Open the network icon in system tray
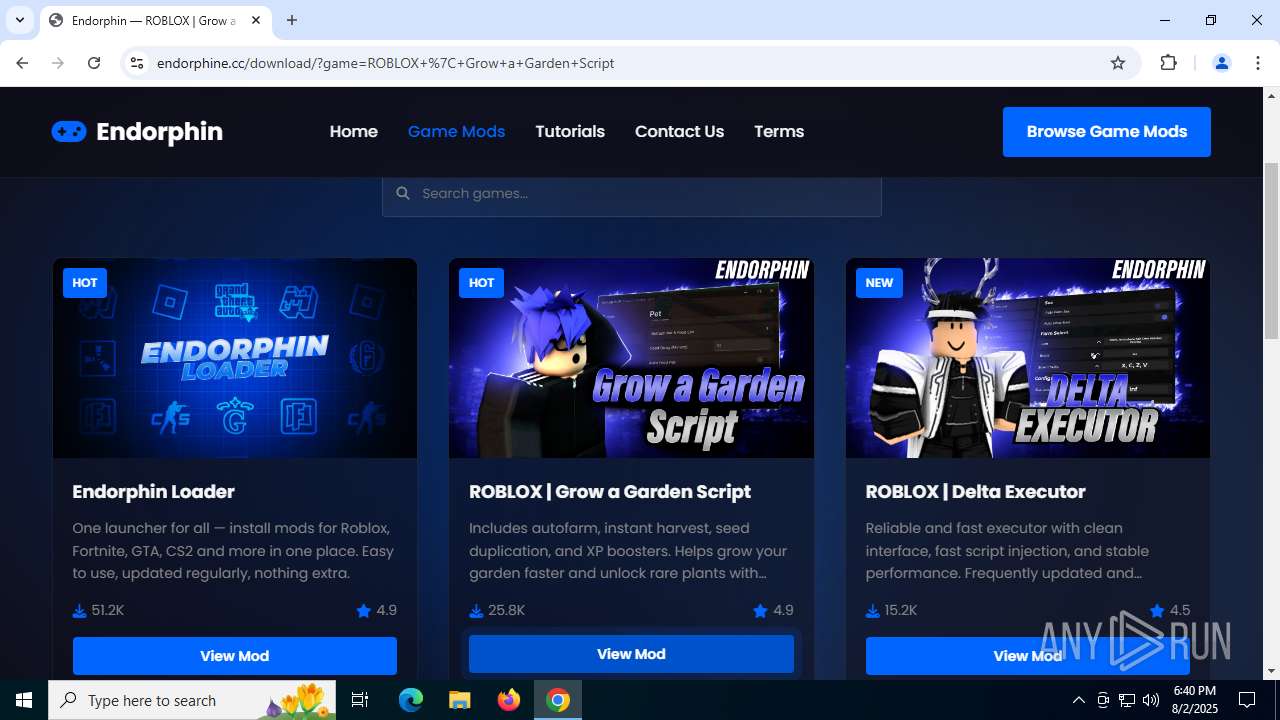The width and height of the screenshot is (1280, 720). click(x=1127, y=700)
